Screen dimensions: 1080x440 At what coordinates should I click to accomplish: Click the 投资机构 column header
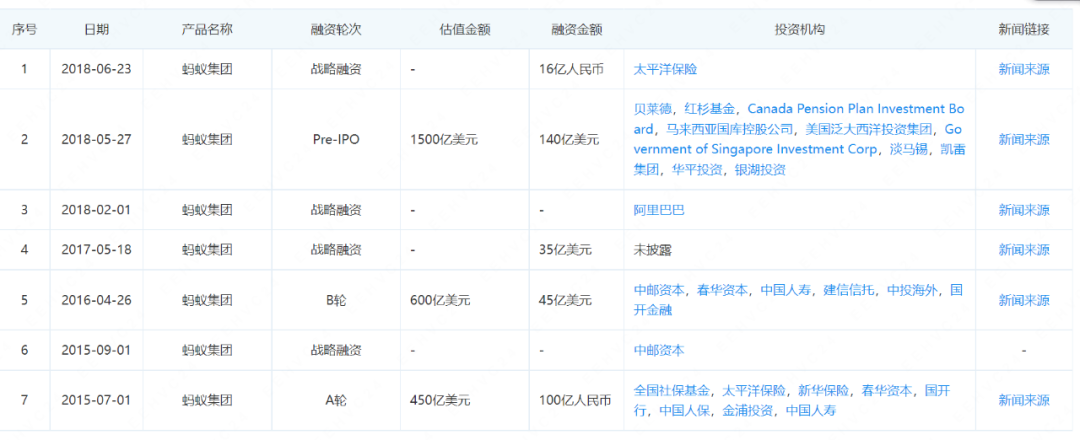800,30
